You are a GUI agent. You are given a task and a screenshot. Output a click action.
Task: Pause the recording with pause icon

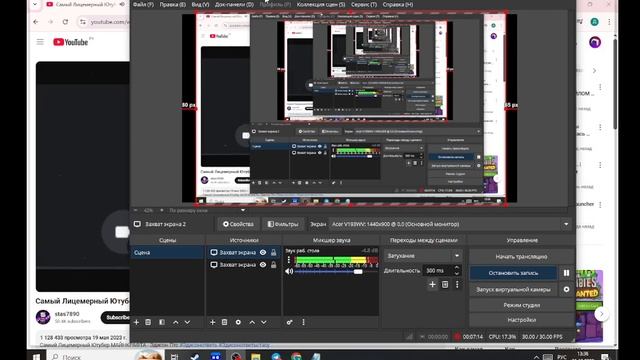pyautogui.click(x=567, y=273)
